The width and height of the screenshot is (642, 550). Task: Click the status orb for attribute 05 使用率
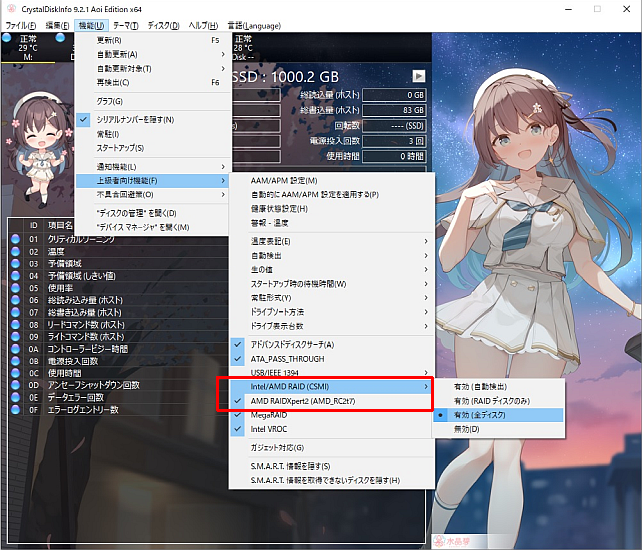[x=16, y=287]
